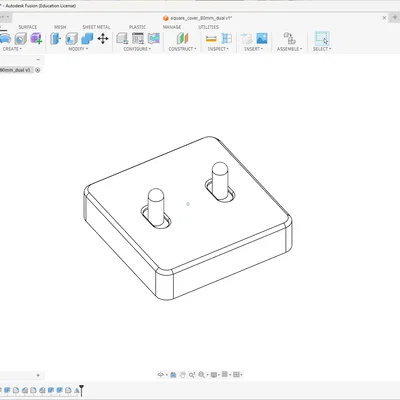Click the Press Pull tool in Modify
The height and width of the screenshot is (400, 400).
55,39
